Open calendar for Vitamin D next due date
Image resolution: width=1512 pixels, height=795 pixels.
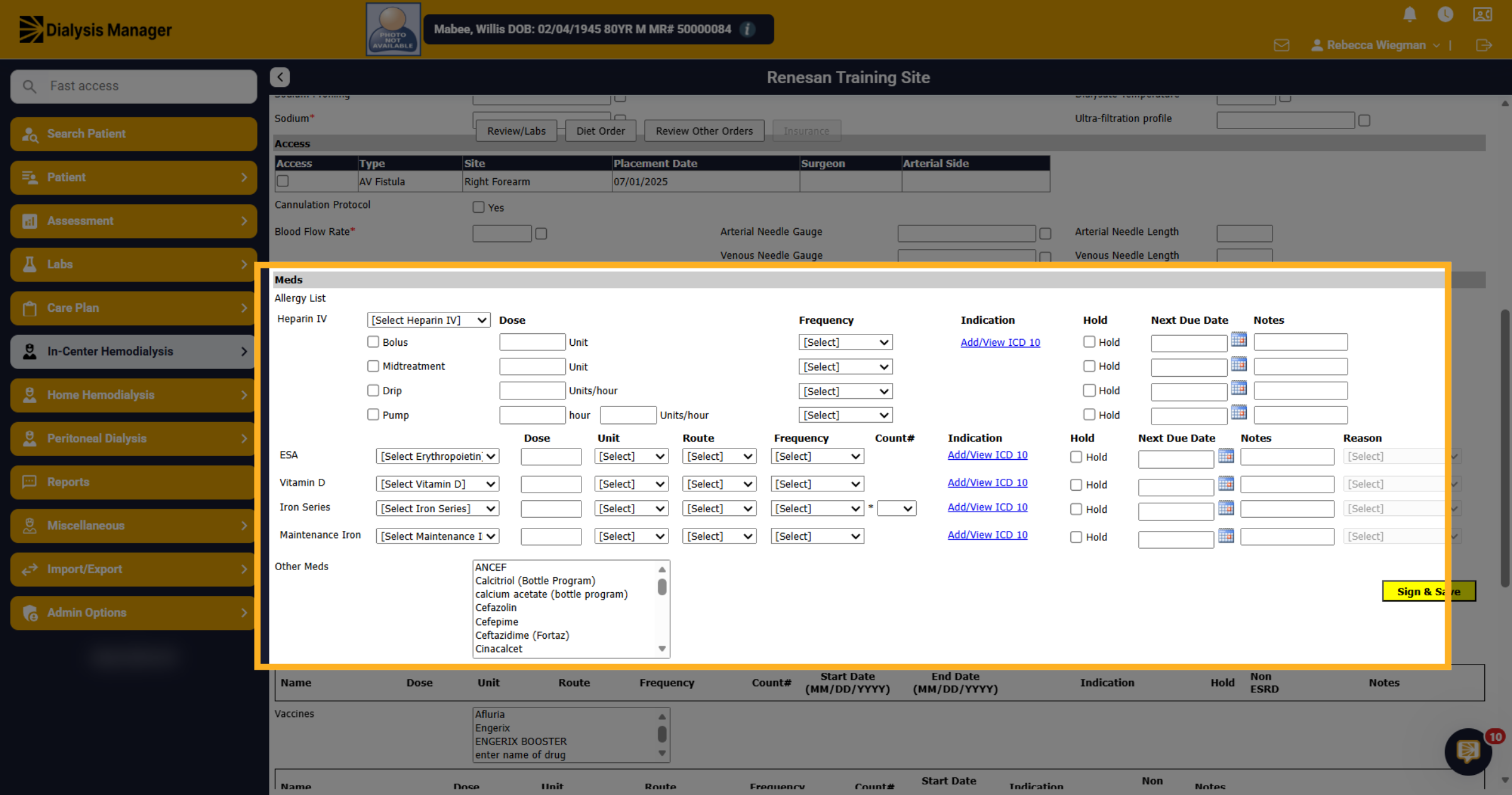(1226, 483)
